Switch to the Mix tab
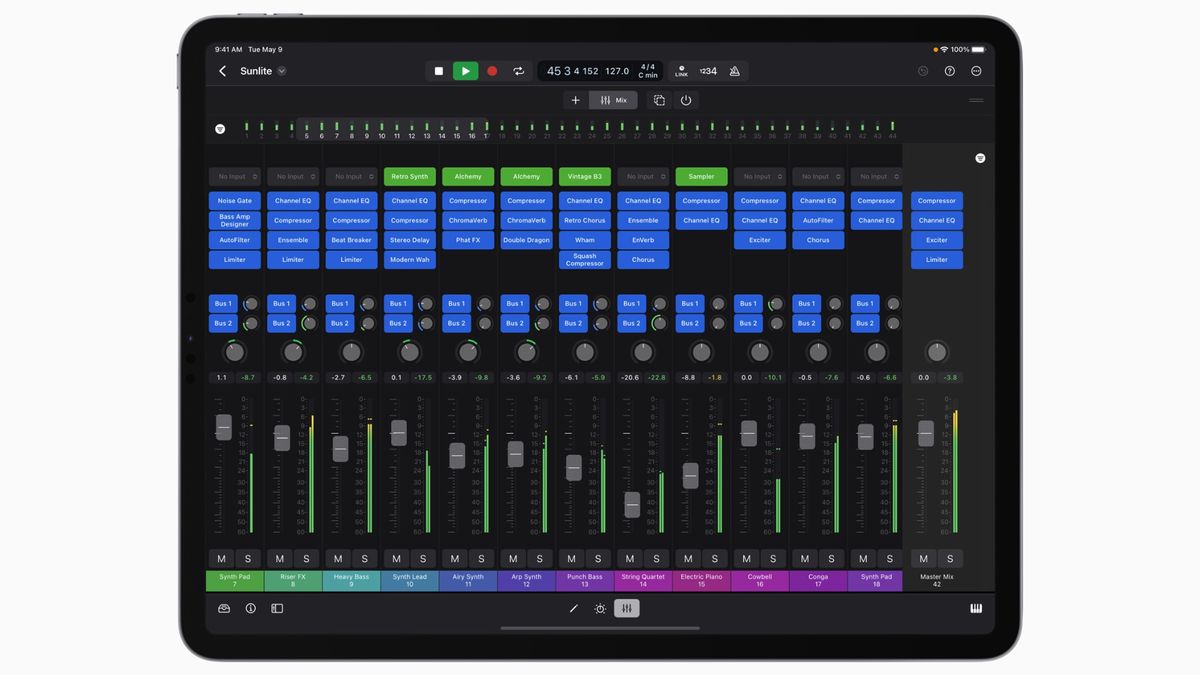This screenshot has height=675, width=1200. 613,100
